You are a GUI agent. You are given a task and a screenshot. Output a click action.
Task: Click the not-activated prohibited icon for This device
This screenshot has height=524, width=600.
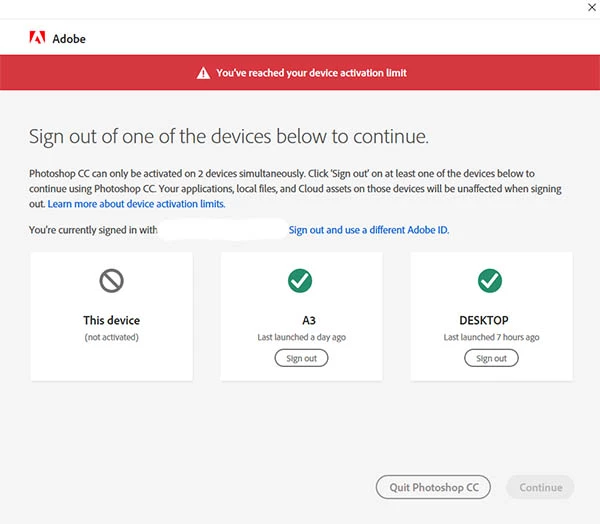[x=111, y=281]
